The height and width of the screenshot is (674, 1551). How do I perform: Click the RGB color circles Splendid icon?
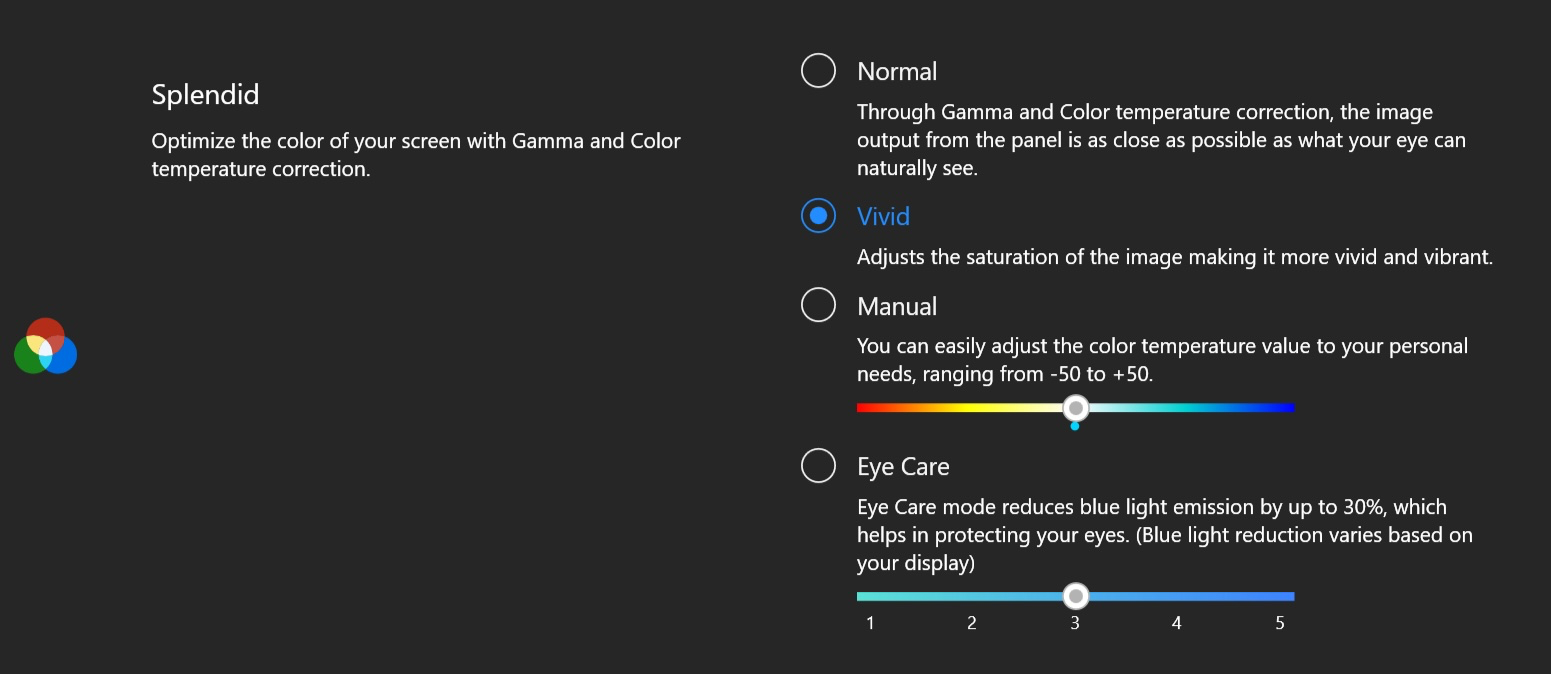tap(46, 346)
